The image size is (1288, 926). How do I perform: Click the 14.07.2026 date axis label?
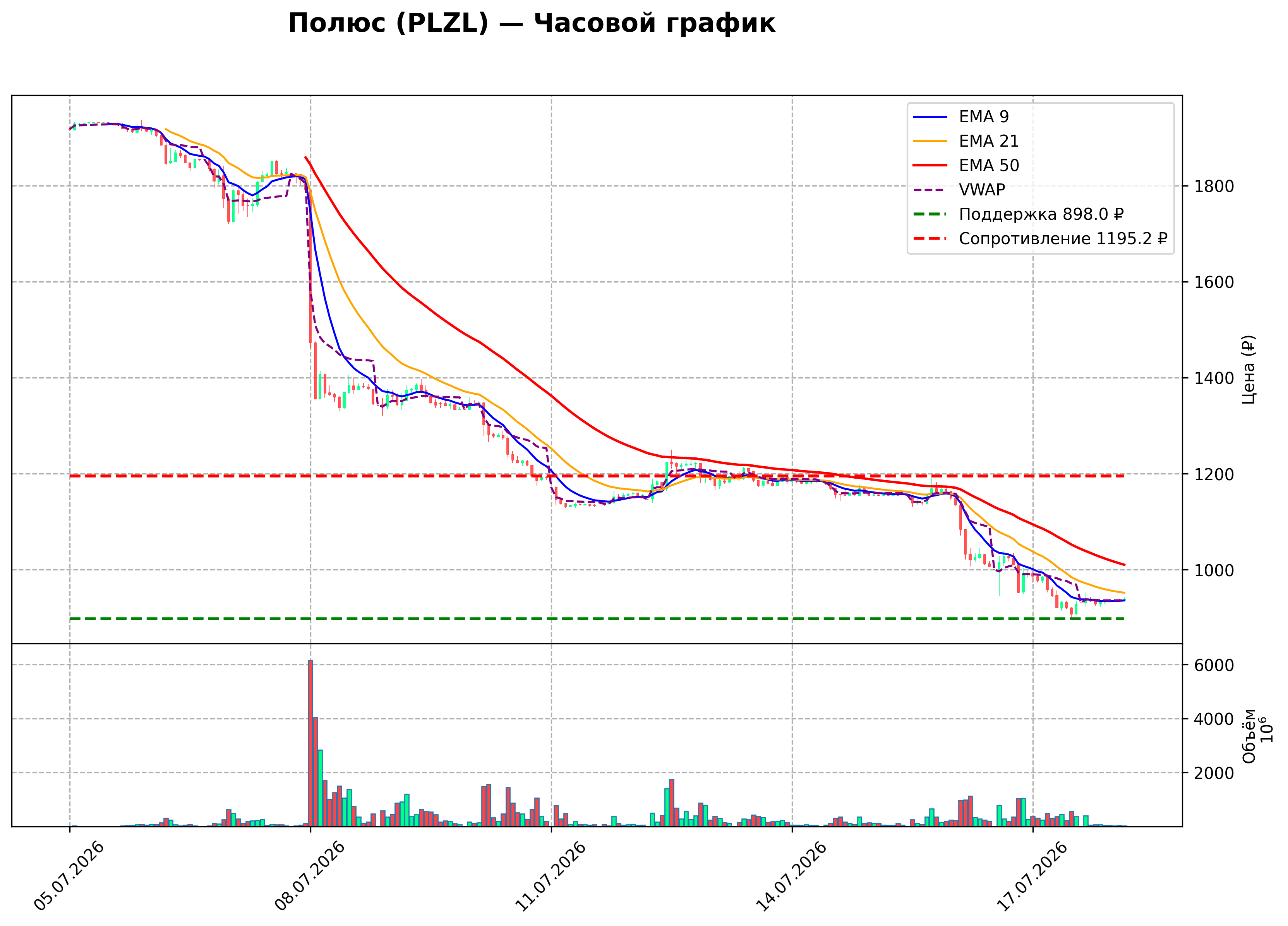(792, 876)
